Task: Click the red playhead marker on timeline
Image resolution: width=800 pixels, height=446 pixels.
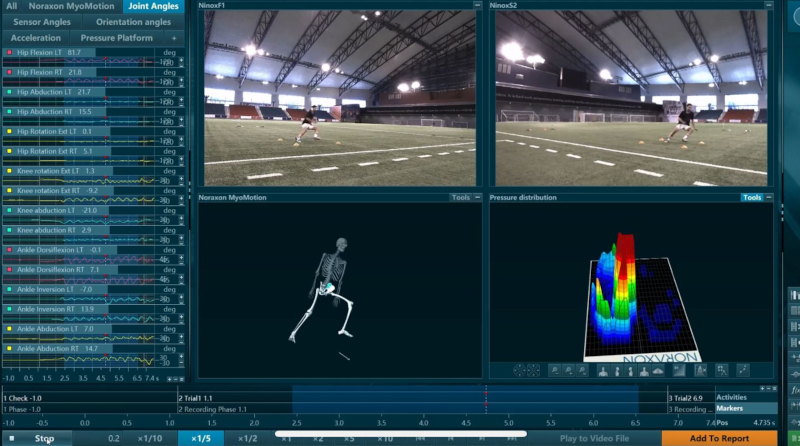Action: click(486, 393)
